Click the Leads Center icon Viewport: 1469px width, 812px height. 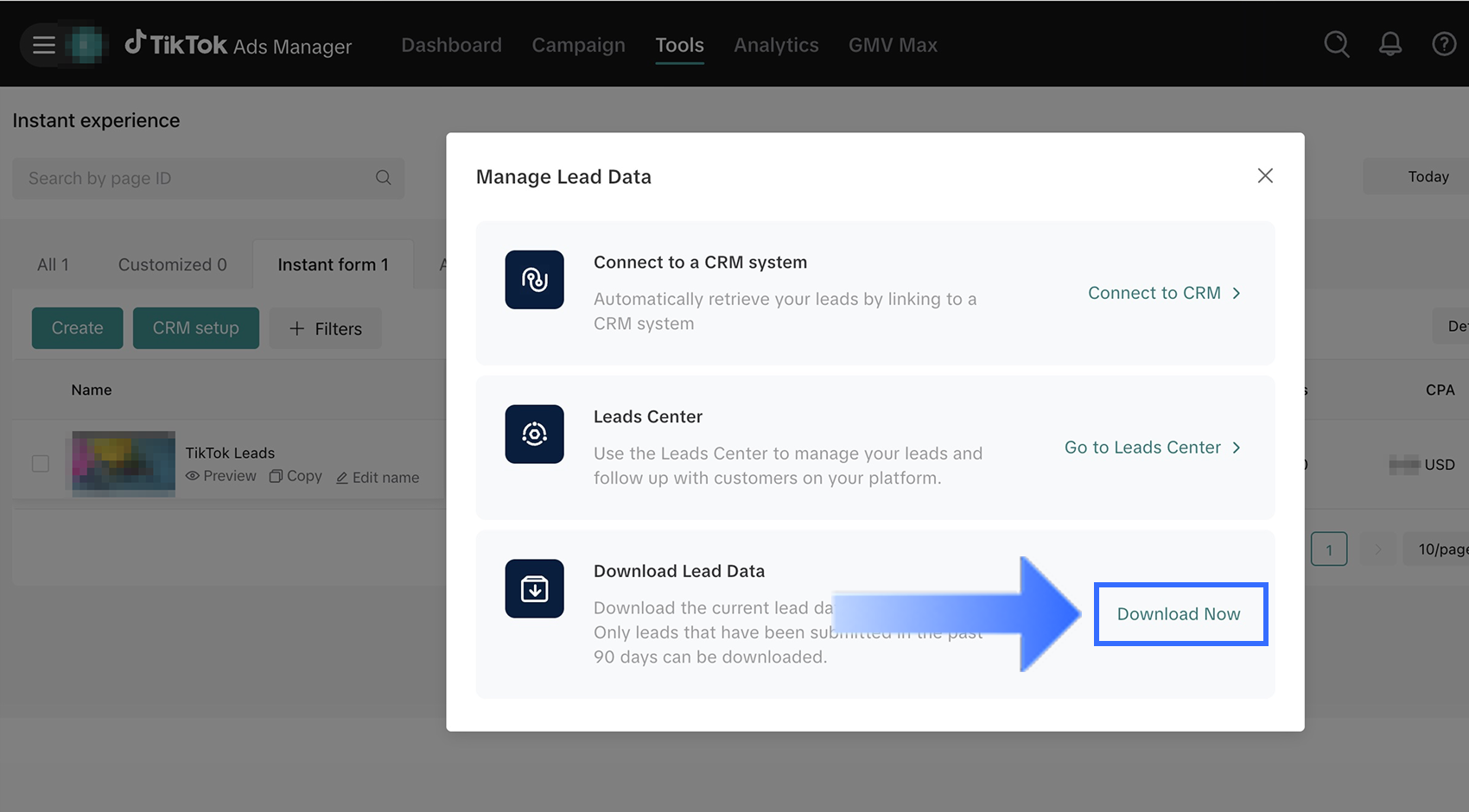coord(535,435)
